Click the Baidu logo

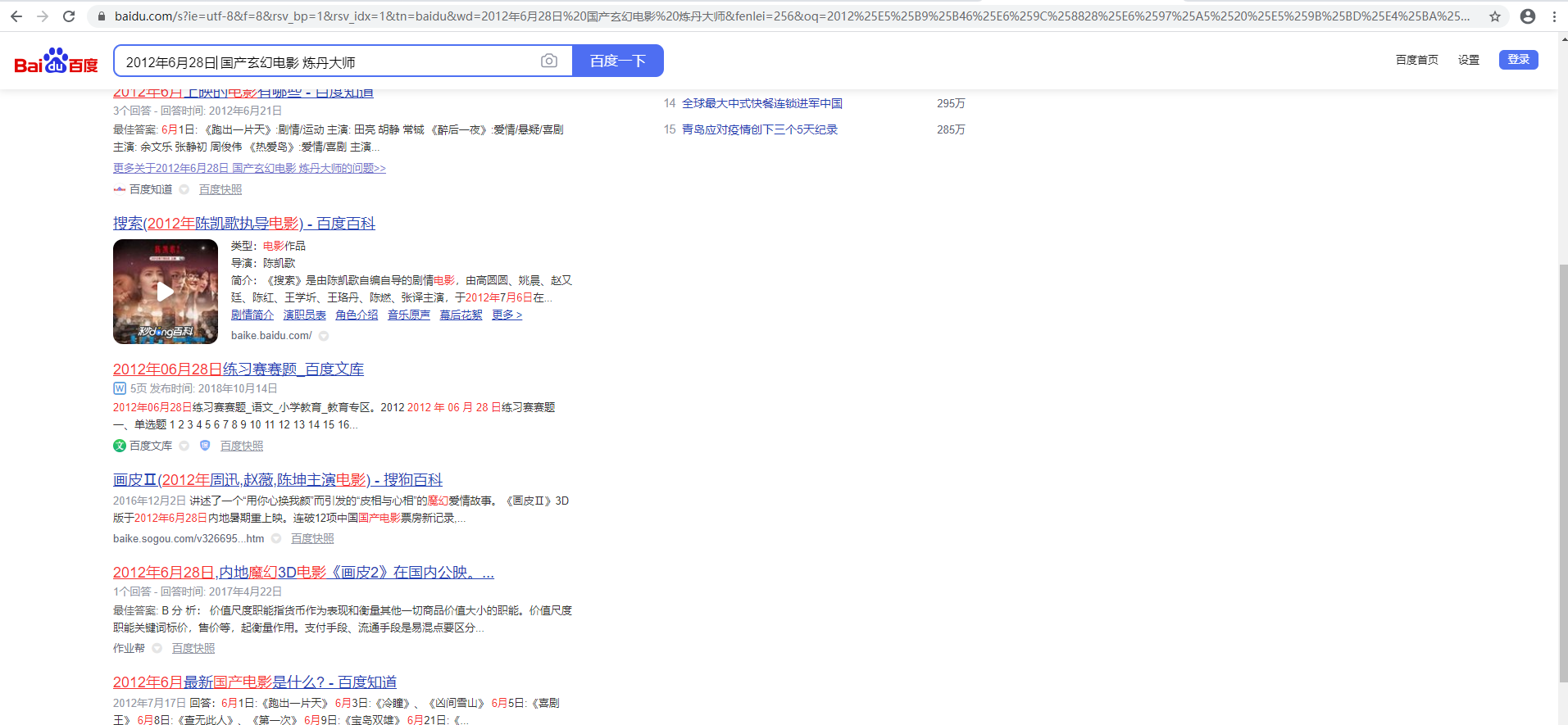pos(56,61)
